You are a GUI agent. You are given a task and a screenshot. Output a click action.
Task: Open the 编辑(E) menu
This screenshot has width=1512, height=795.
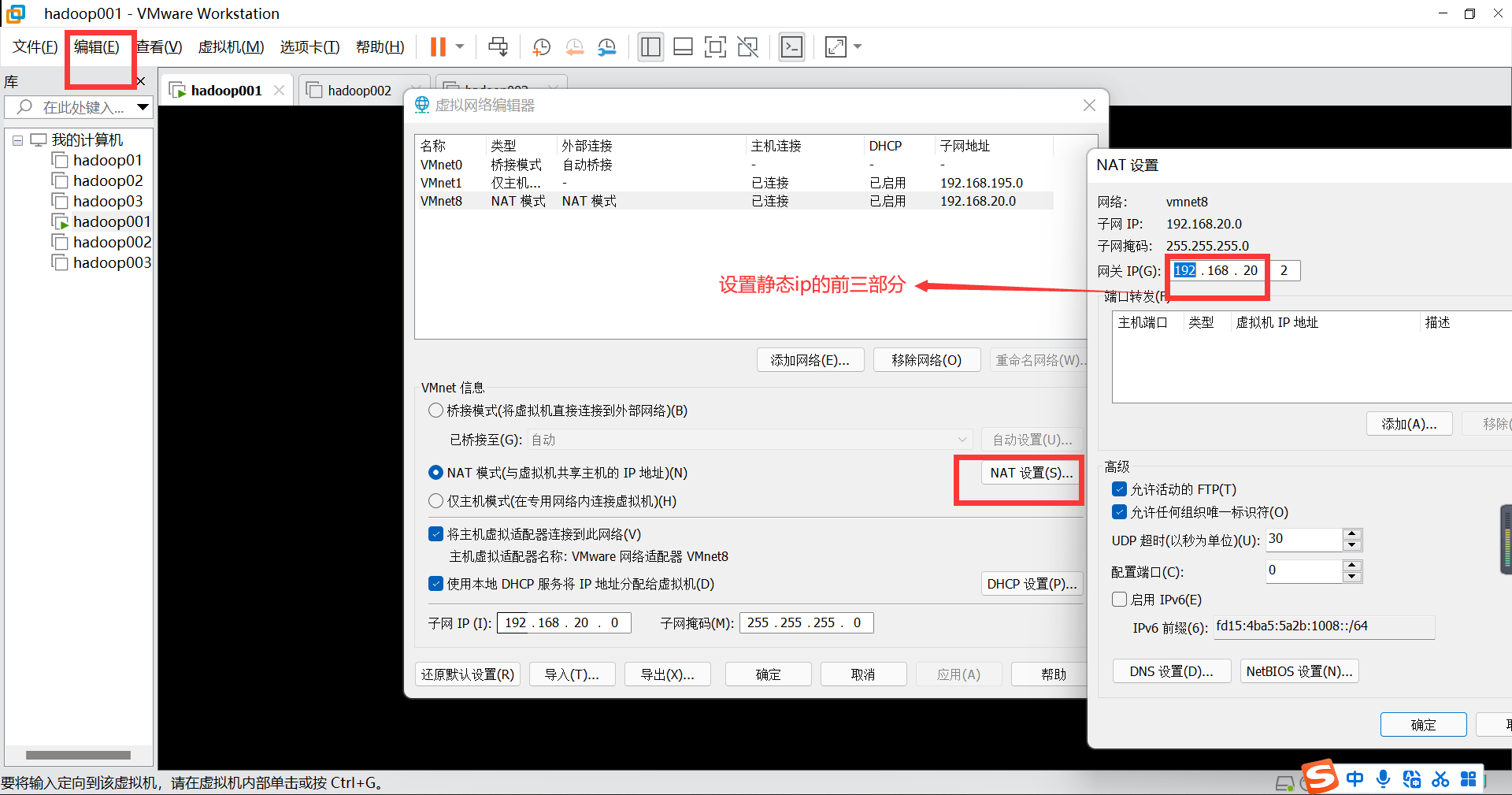point(97,47)
